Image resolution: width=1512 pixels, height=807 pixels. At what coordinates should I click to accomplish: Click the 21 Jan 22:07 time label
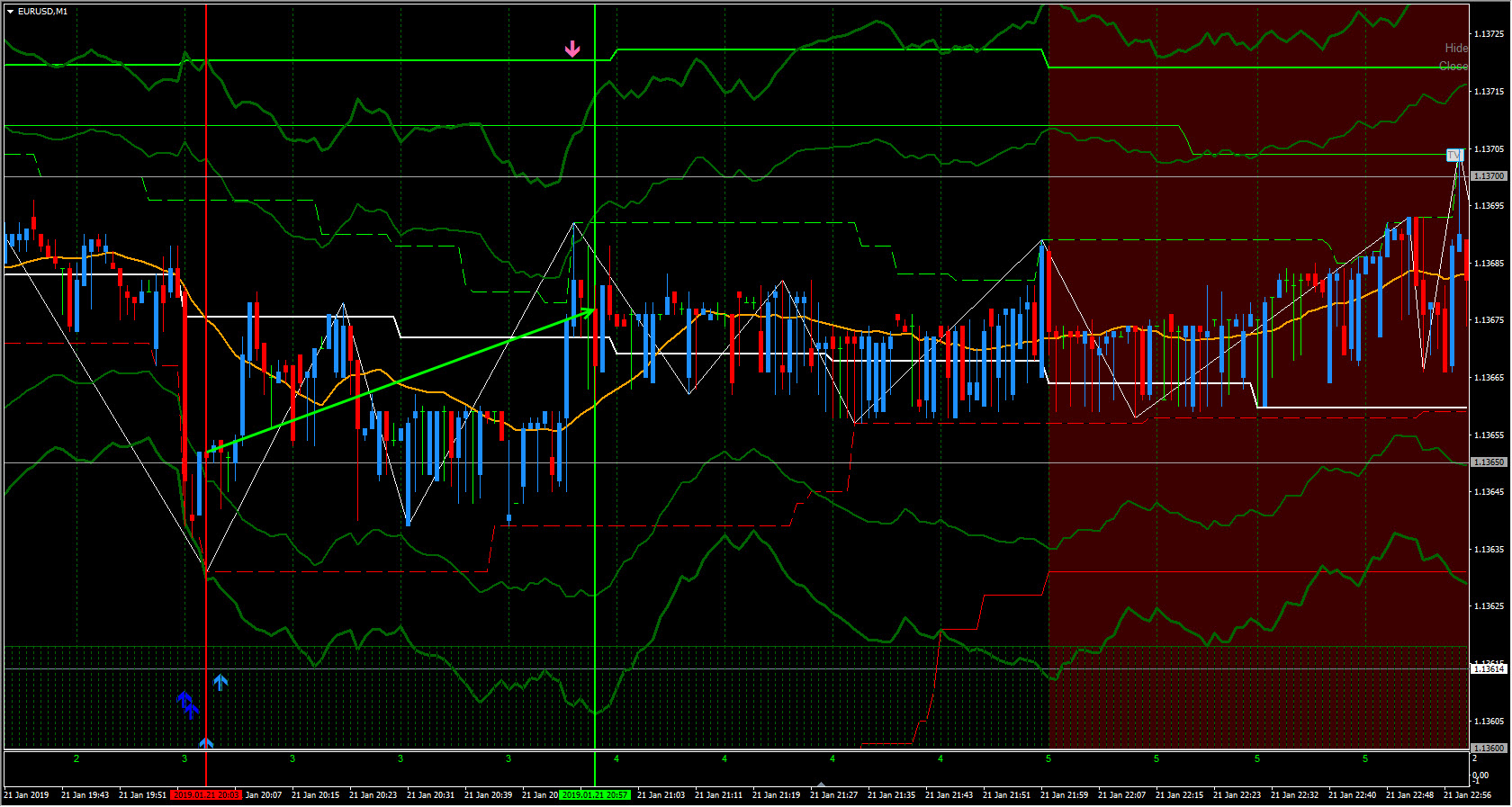pos(1121,795)
